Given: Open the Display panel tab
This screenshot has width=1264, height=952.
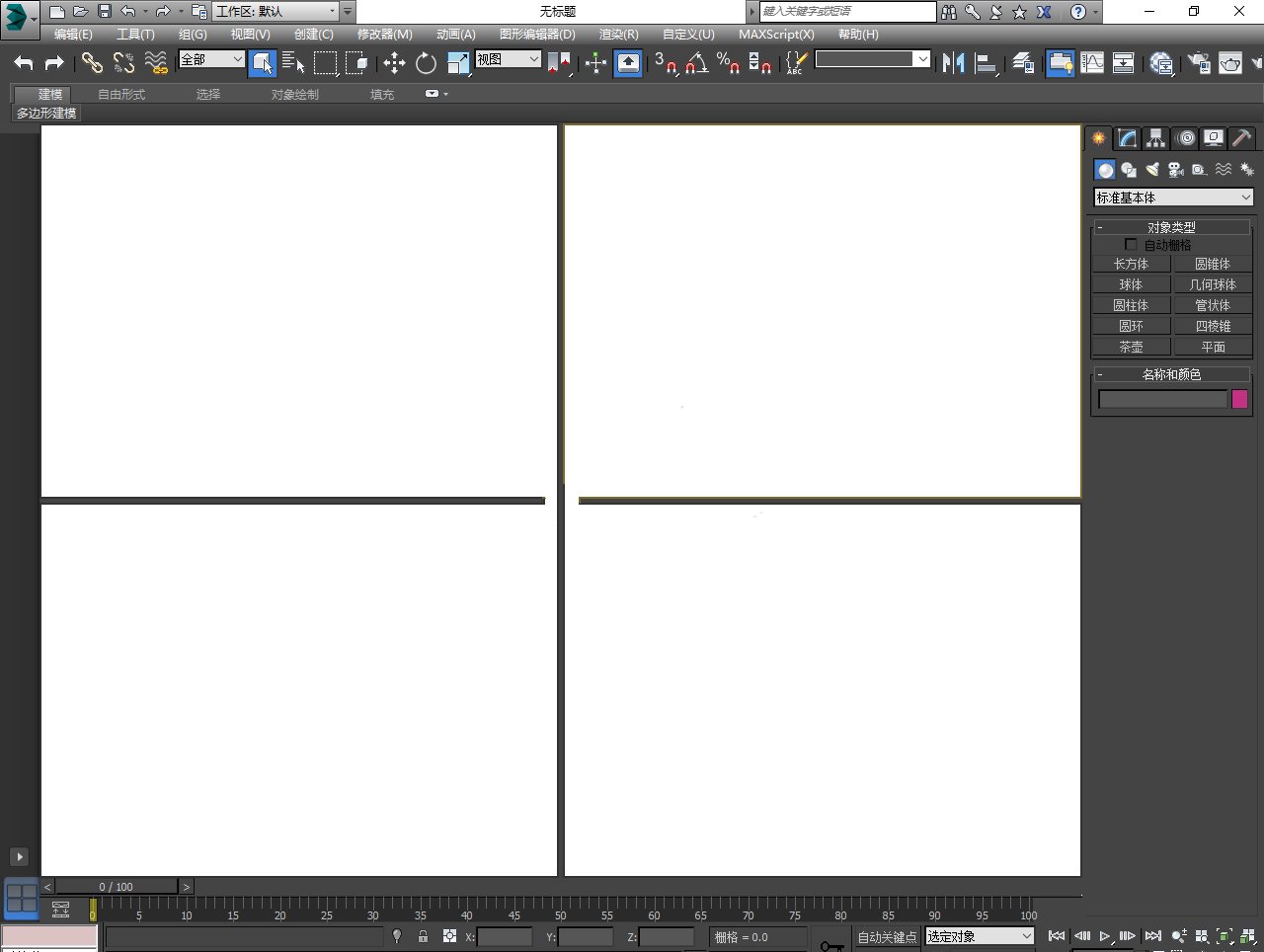Looking at the screenshot, I should [x=1214, y=138].
